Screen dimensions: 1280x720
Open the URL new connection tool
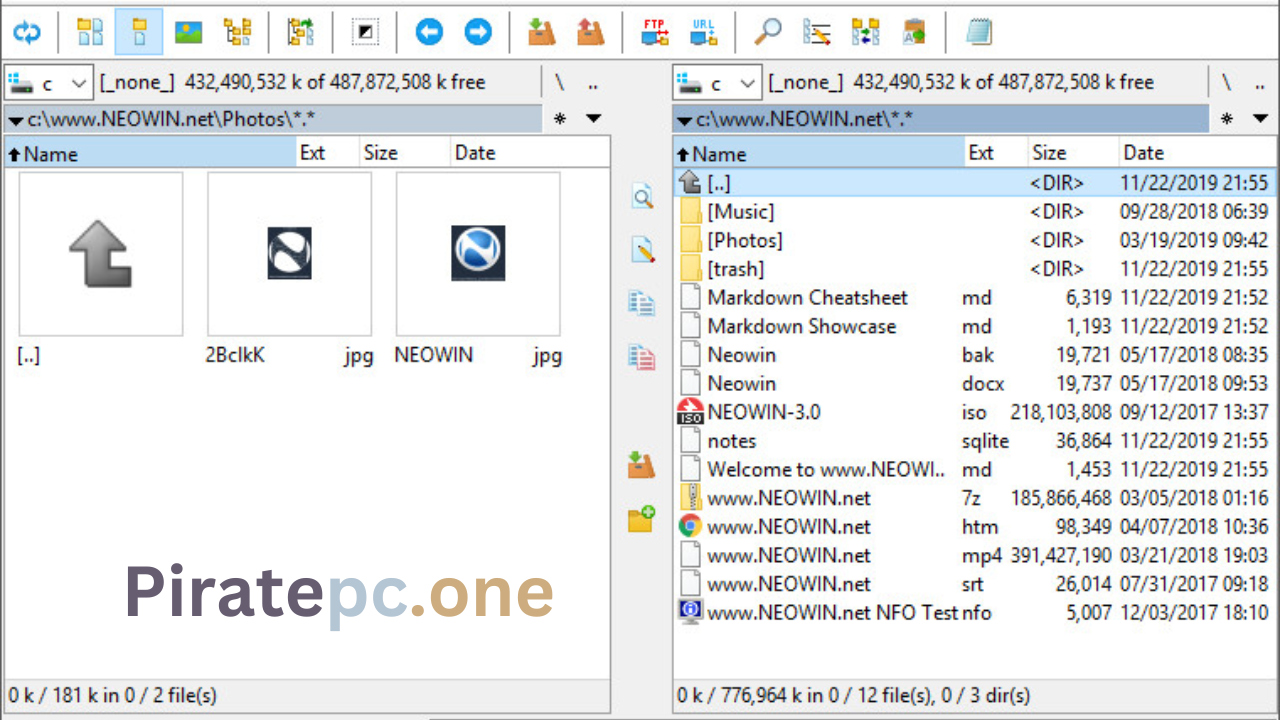point(704,33)
